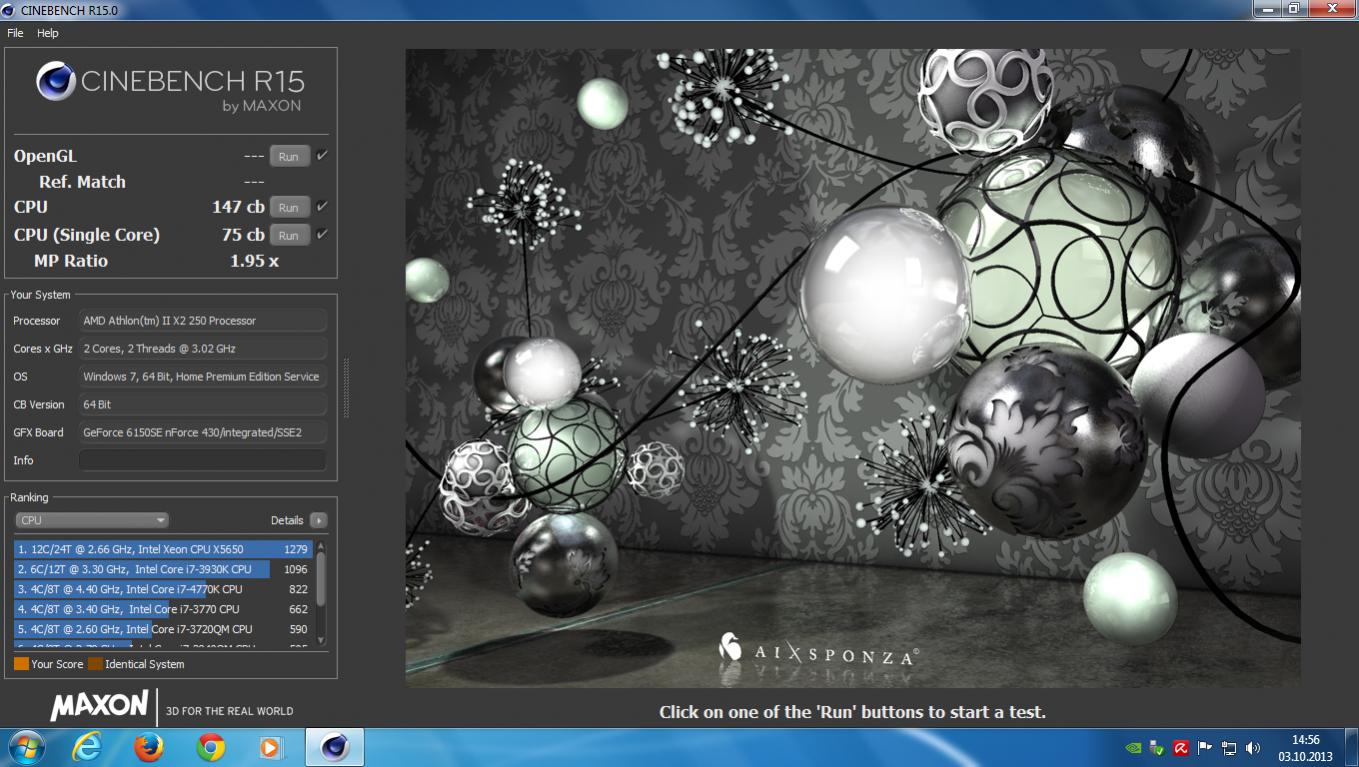Click the Identical System brown color swatch
This screenshot has width=1359, height=767.
[95, 664]
